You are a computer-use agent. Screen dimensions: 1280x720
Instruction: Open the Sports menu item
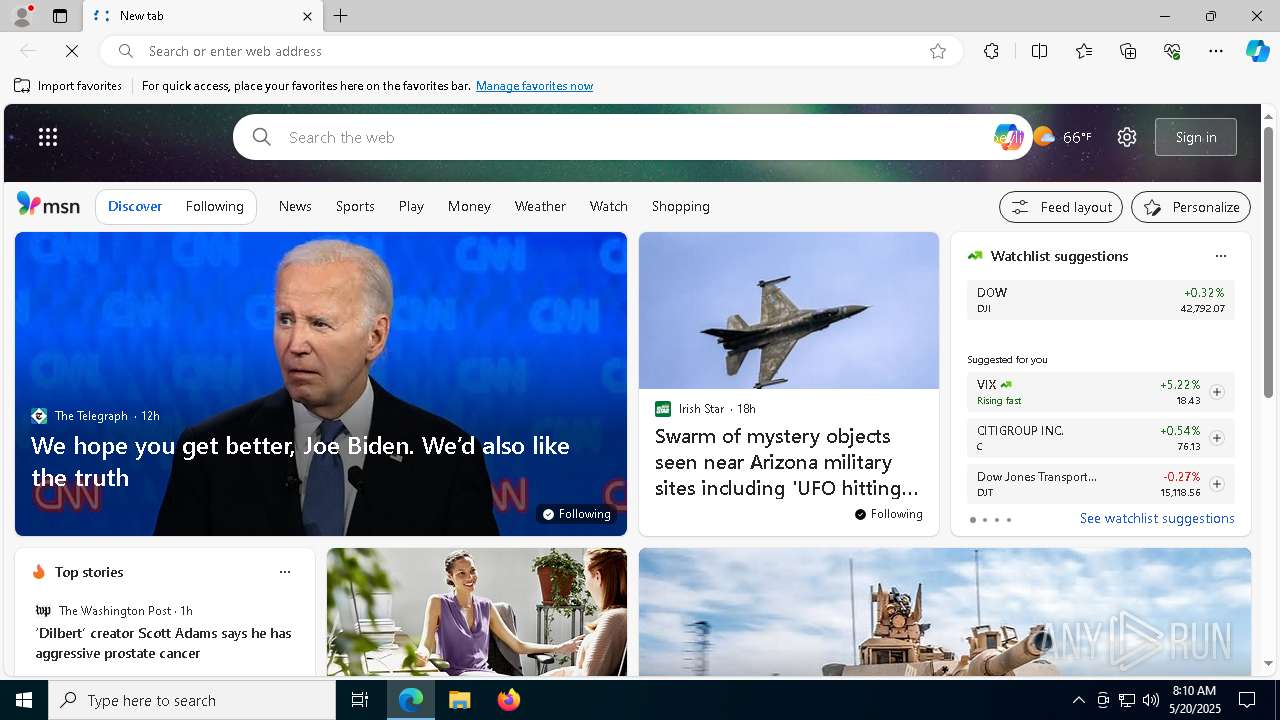pyautogui.click(x=355, y=206)
